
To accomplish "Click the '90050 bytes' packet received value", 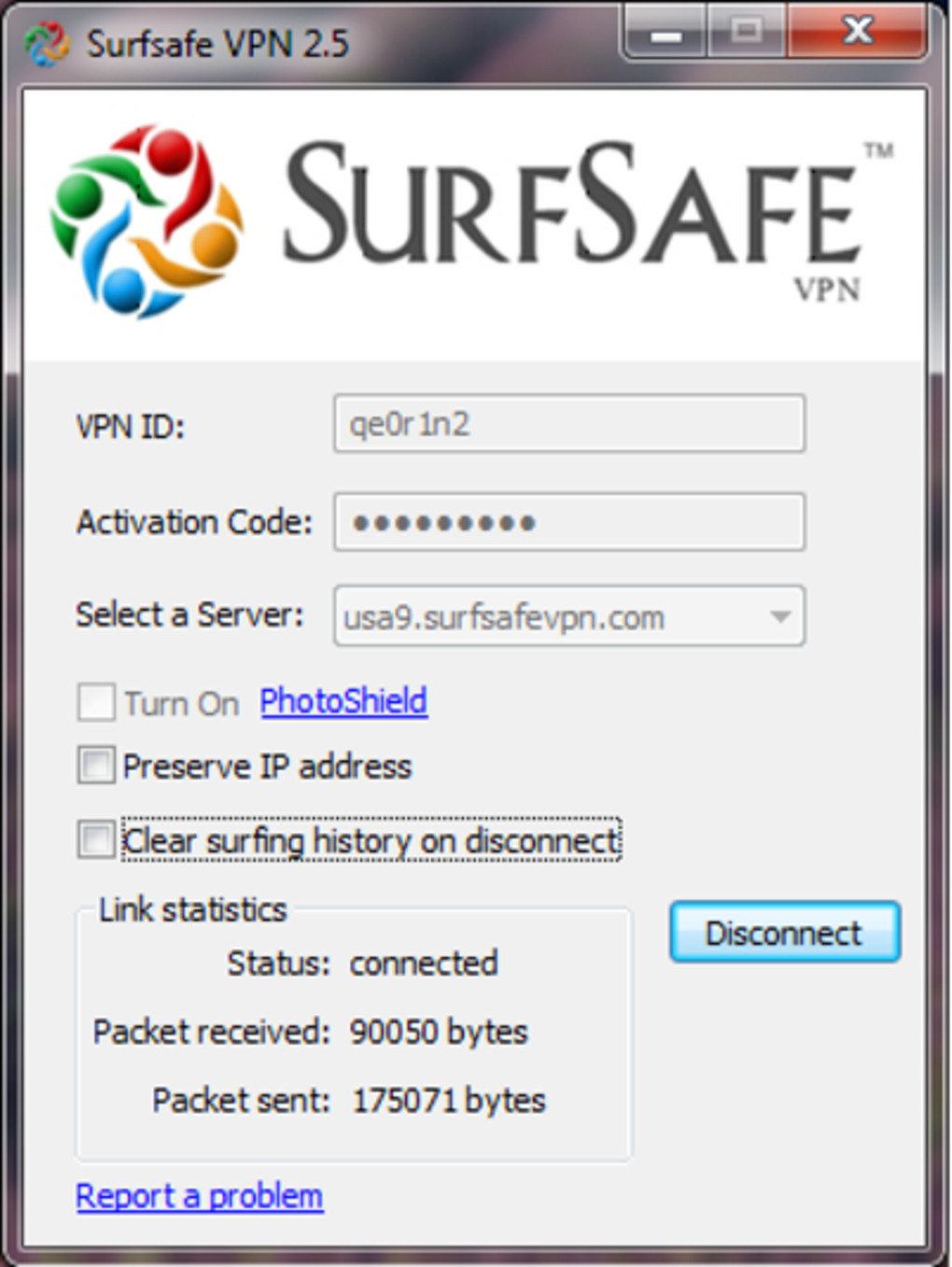I will coord(439,1032).
